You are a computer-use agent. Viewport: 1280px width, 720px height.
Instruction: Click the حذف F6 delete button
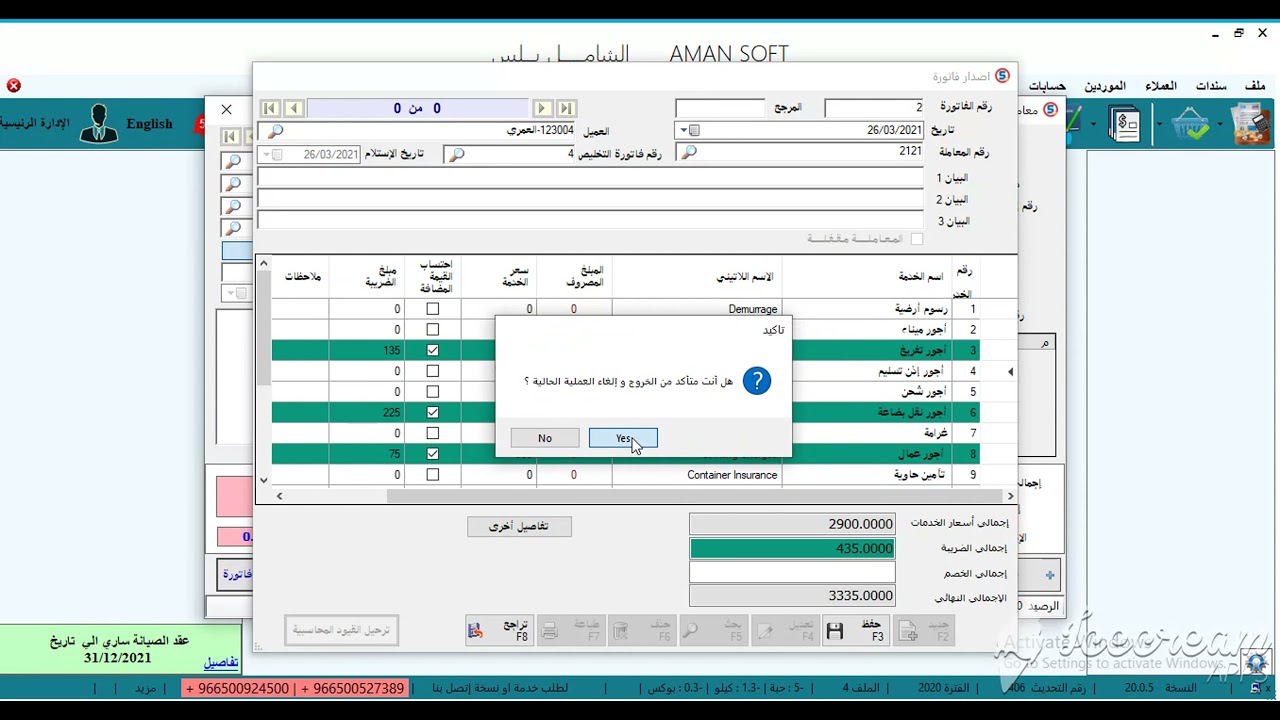(641, 630)
